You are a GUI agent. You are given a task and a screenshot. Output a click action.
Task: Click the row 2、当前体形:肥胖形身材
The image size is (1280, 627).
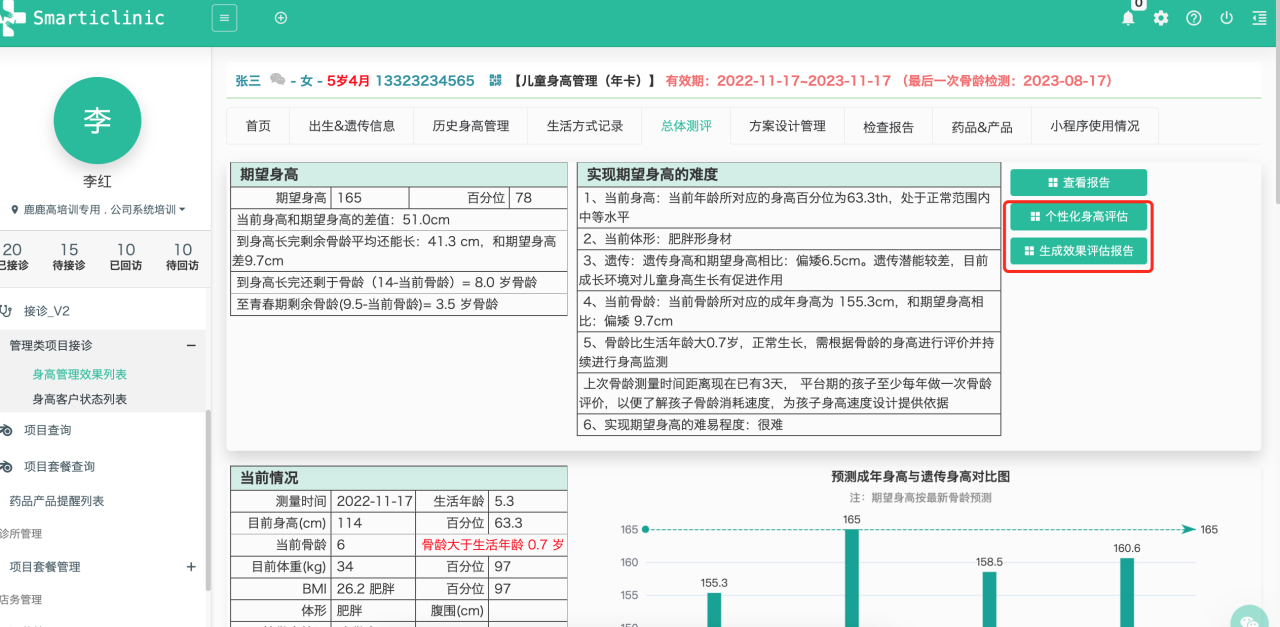(789, 239)
